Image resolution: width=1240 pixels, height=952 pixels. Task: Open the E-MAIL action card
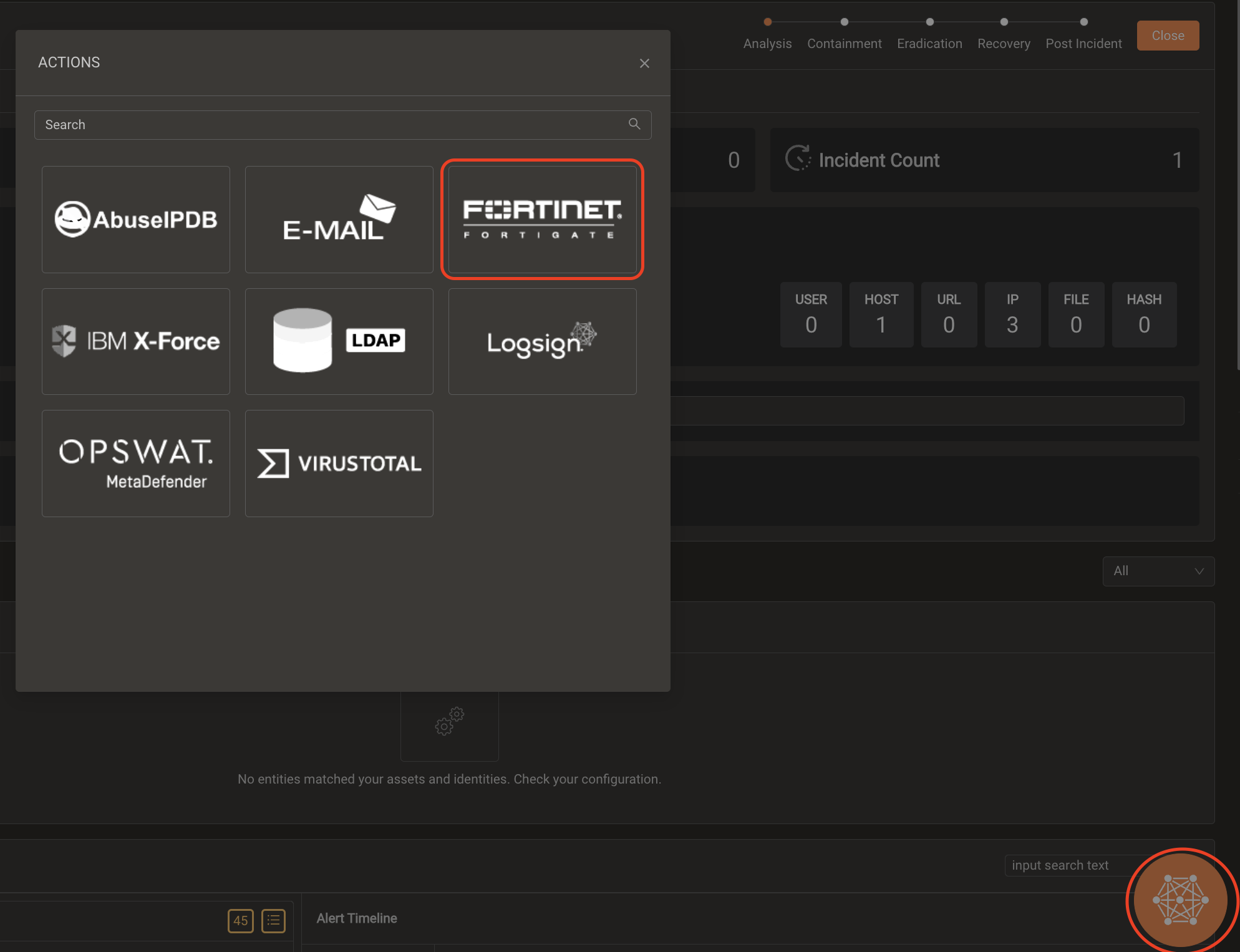[x=339, y=220]
